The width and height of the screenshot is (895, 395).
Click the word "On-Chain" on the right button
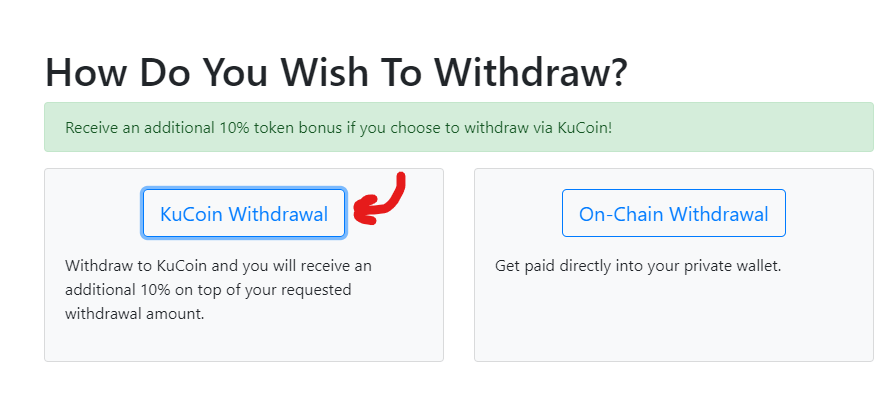[621, 214]
